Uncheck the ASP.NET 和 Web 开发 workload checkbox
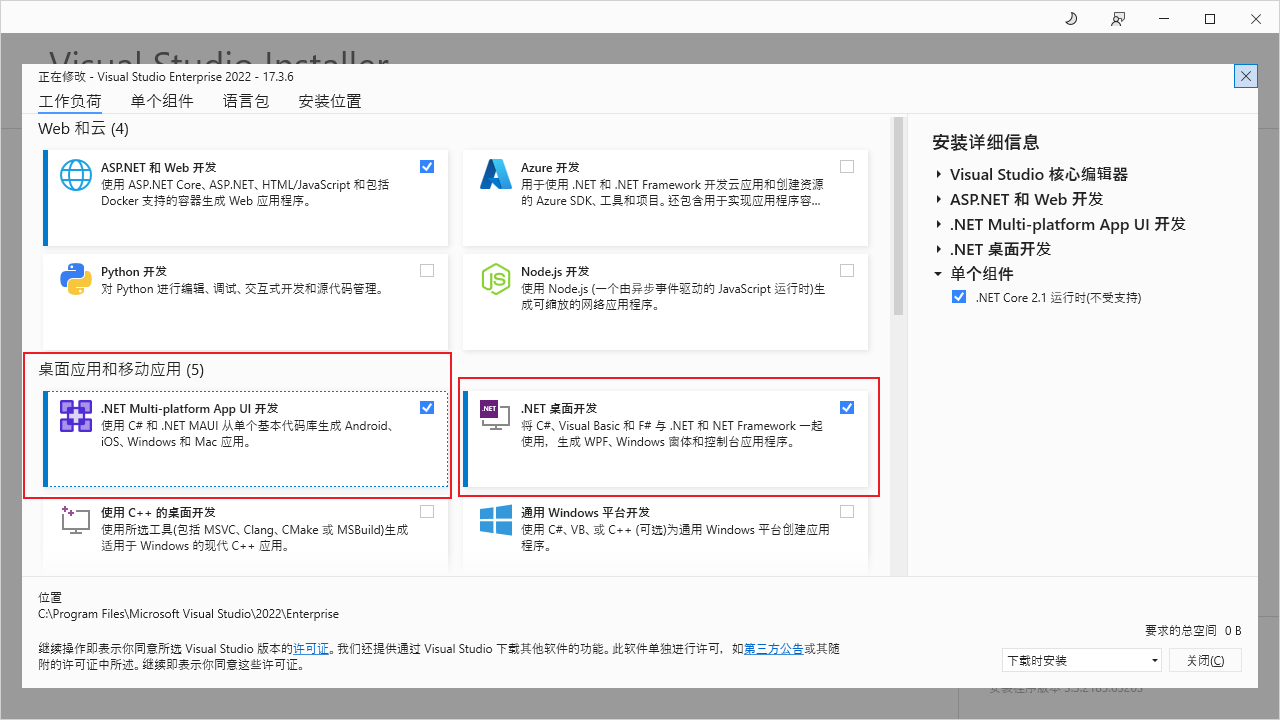The width and height of the screenshot is (1280, 720). click(427, 166)
